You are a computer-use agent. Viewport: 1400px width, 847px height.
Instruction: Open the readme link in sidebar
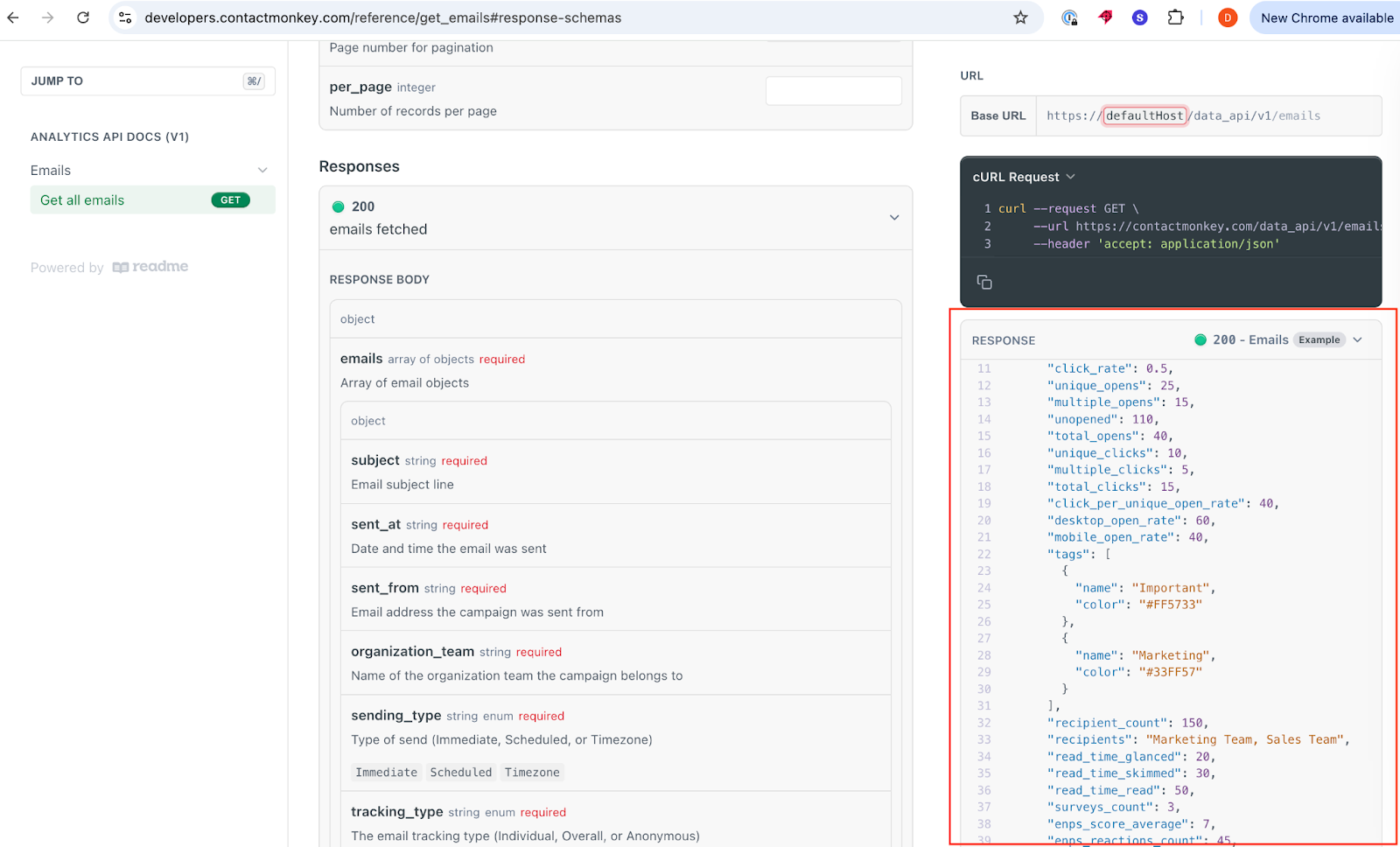(150, 267)
